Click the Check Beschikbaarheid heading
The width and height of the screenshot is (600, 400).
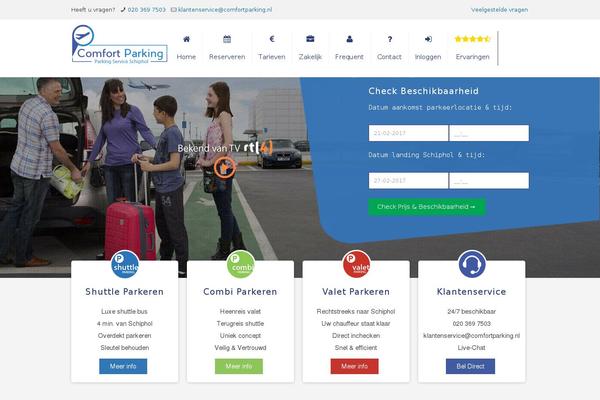[x=424, y=91]
